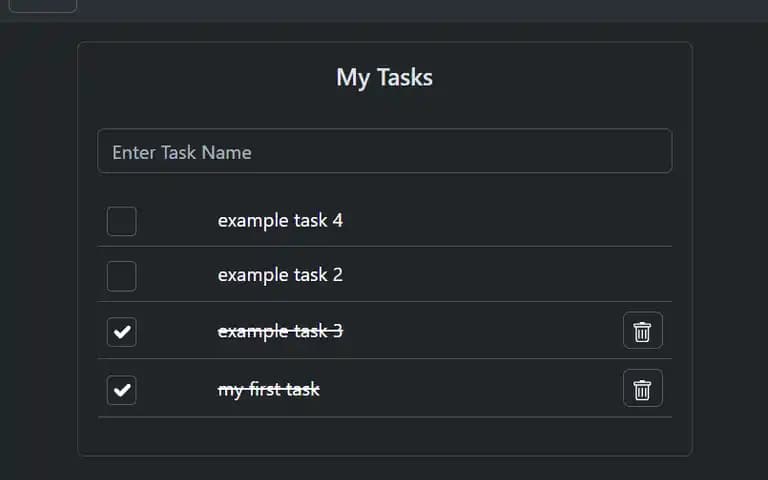Click the struck-through example task 3 text
Viewport: 768px width, 480px height.
pyautogui.click(x=280, y=332)
